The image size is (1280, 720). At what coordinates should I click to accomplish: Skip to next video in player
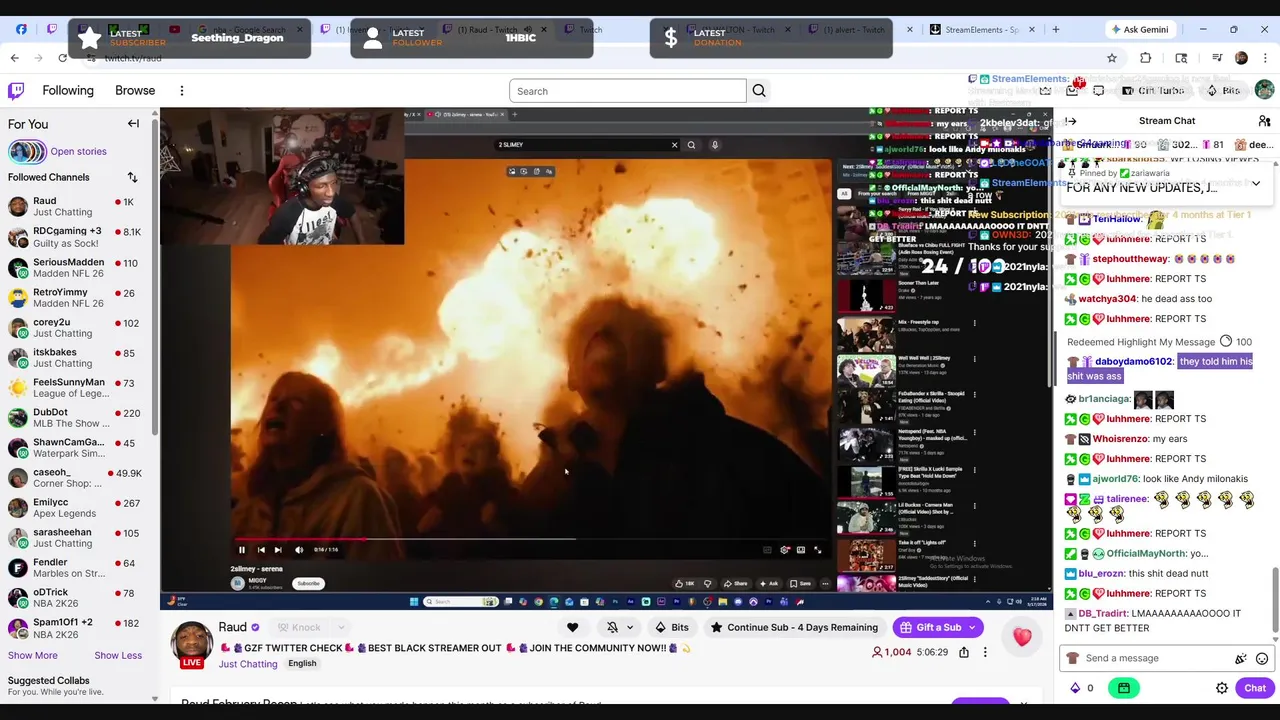pos(277,549)
